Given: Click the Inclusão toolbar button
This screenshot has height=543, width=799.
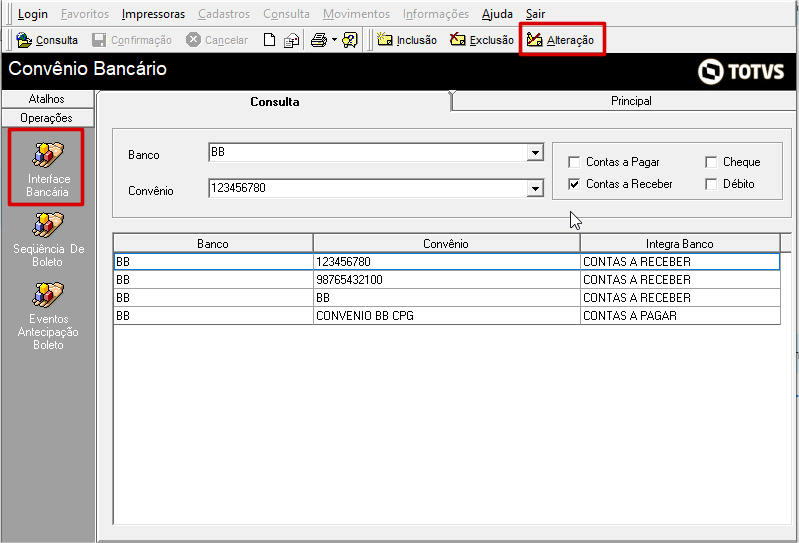Looking at the screenshot, I should pos(406,40).
